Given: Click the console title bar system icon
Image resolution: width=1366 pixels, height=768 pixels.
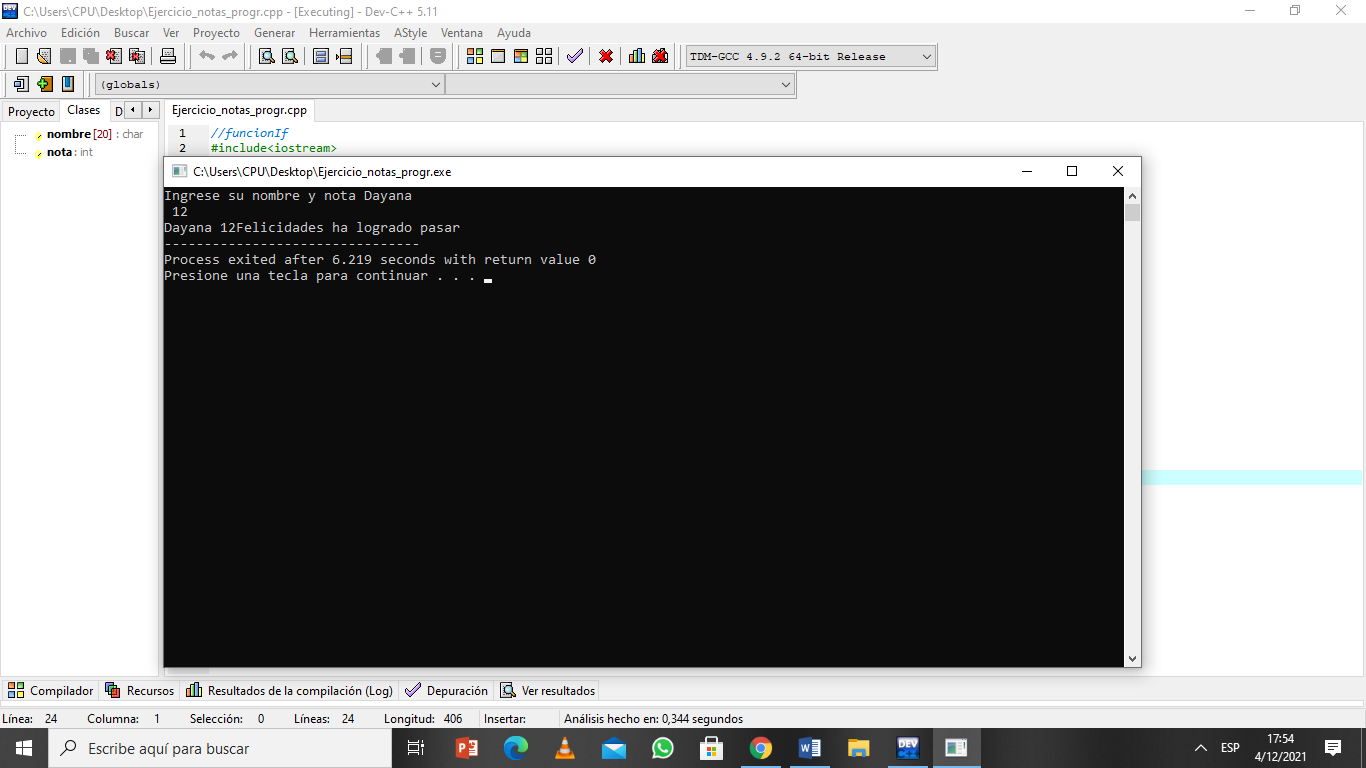Looking at the screenshot, I should pyautogui.click(x=179, y=171).
